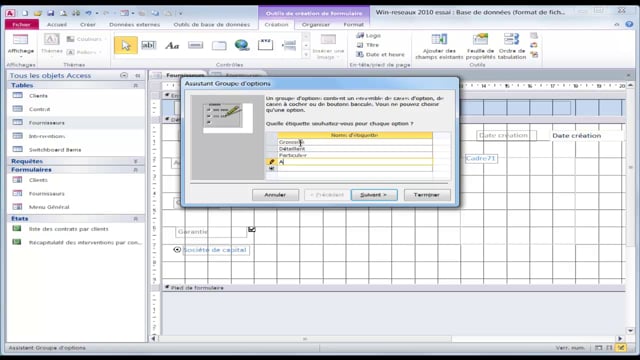Open the Tous les objets Access dropdown

(124, 76)
